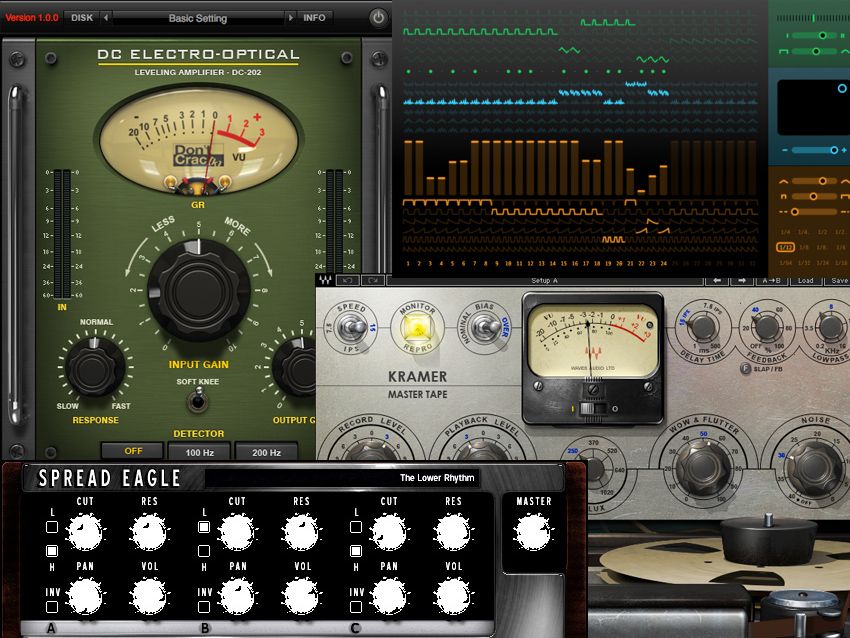Click the blue circle handle in the black XY pad
This screenshot has height=638, width=850.
pos(842,88)
